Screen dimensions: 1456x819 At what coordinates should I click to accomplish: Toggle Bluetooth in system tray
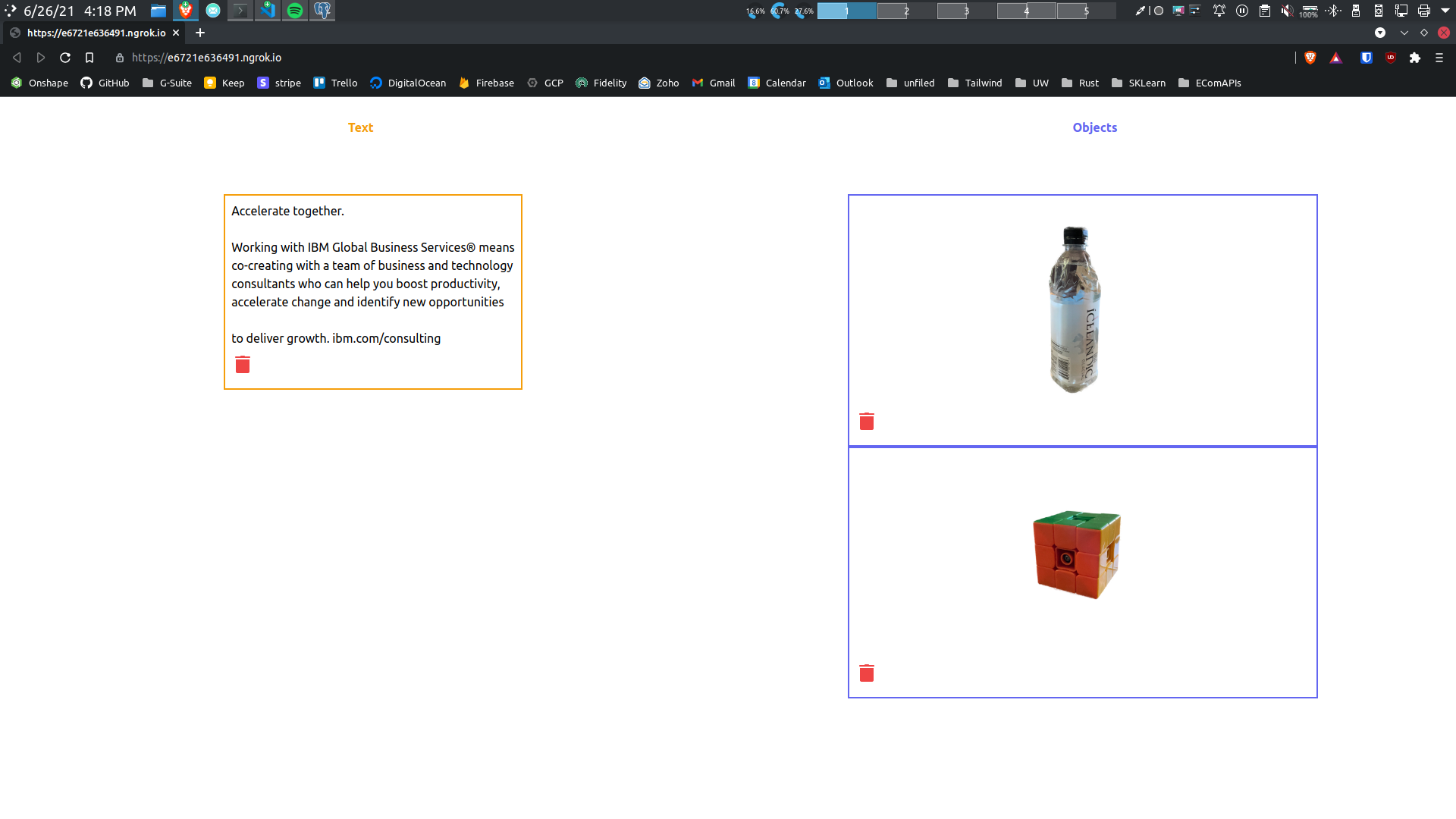pyautogui.click(x=1333, y=11)
